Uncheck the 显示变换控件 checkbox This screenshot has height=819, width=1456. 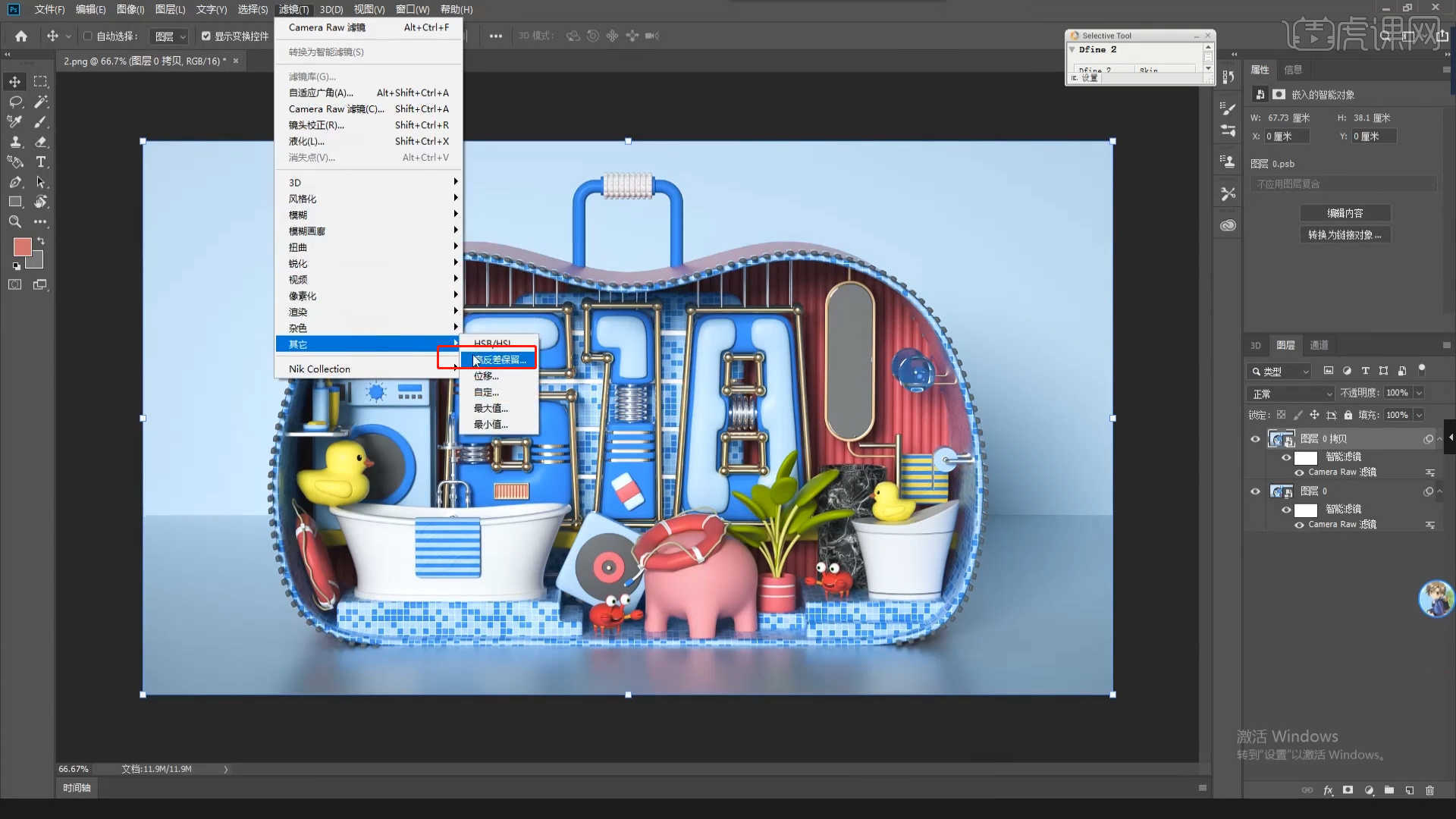[x=206, y=36]
